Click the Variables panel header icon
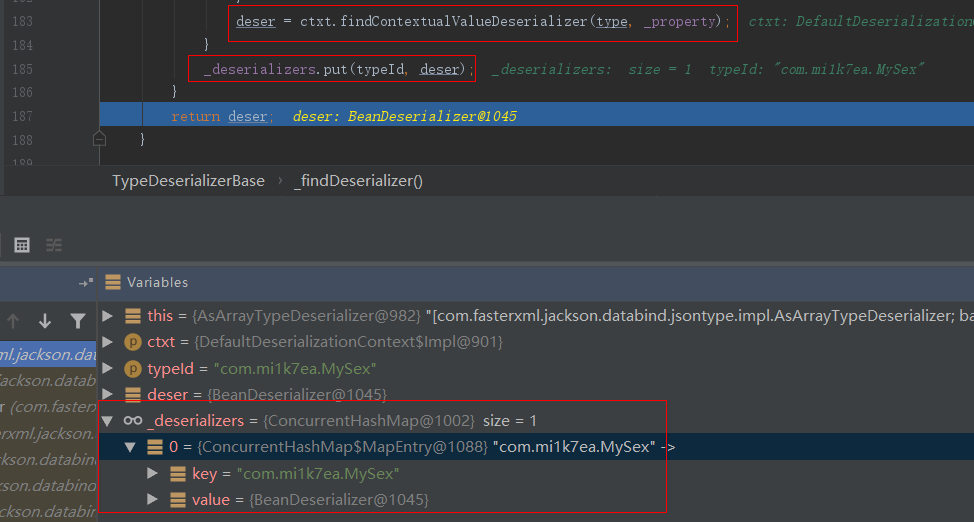Viewport: 974px width, 522px height. [113, 283]
